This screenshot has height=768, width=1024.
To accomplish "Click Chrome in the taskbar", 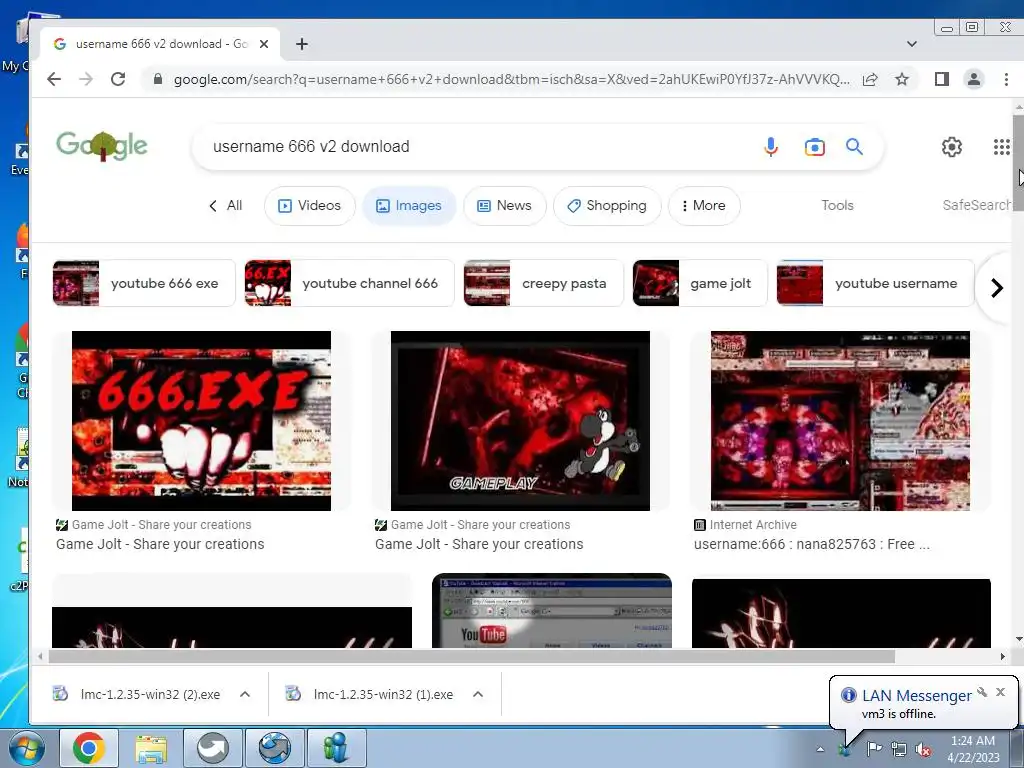I will (x=89, y=748).
